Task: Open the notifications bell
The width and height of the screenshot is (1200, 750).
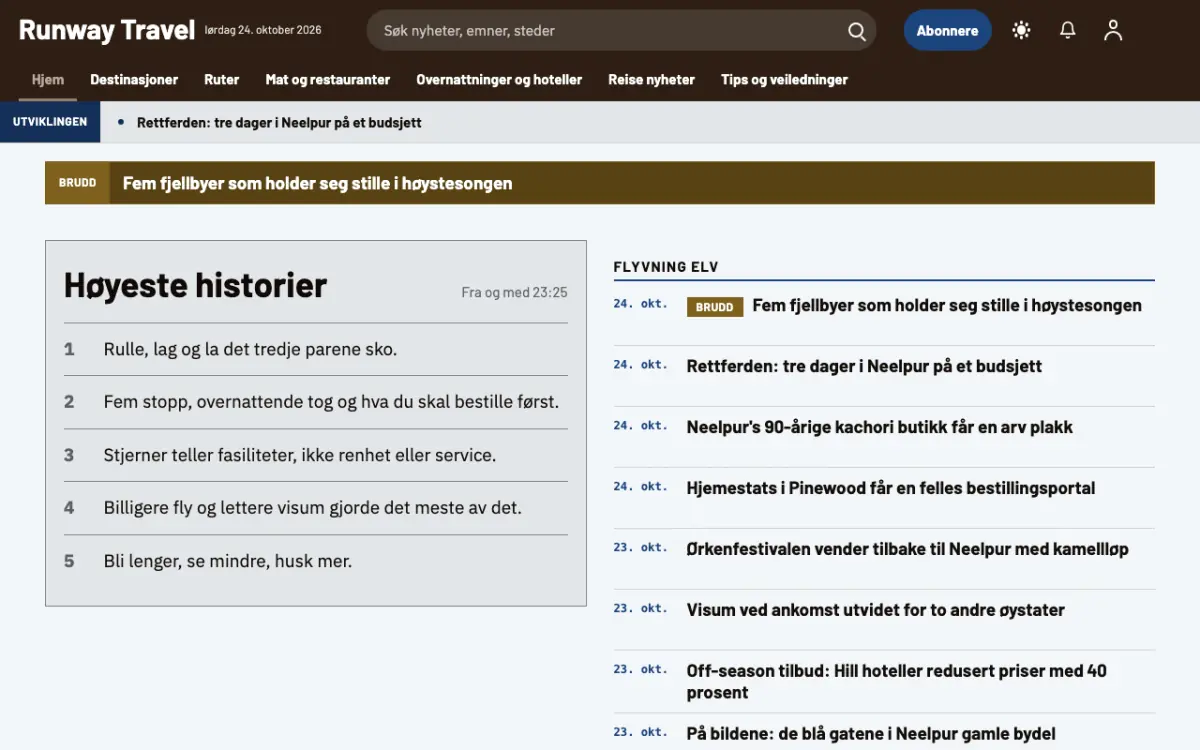Action: (x=1068, y=30)
